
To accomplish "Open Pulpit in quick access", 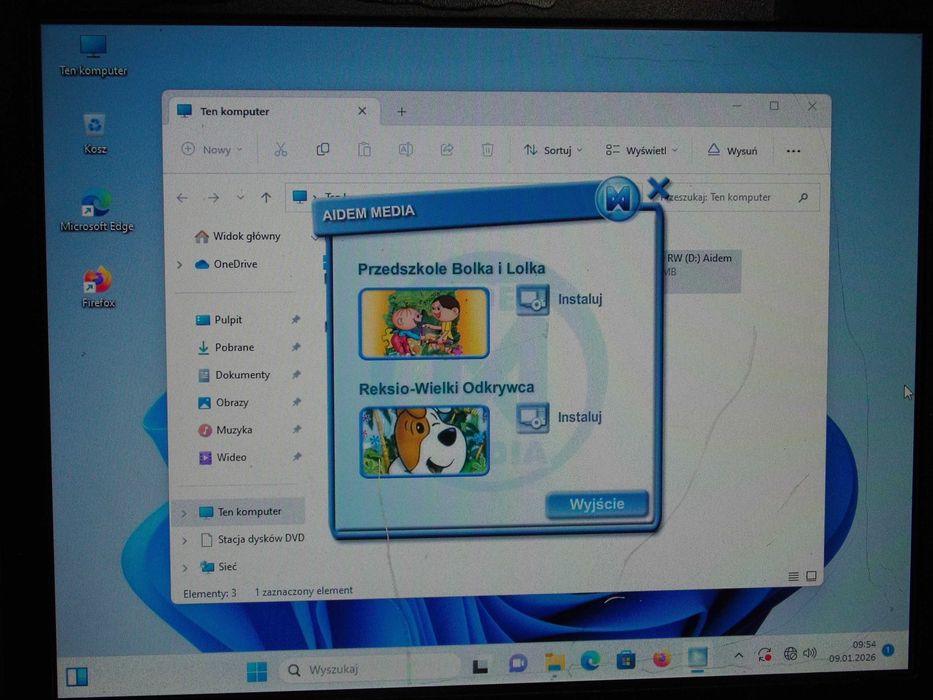I will click(220, 320).
